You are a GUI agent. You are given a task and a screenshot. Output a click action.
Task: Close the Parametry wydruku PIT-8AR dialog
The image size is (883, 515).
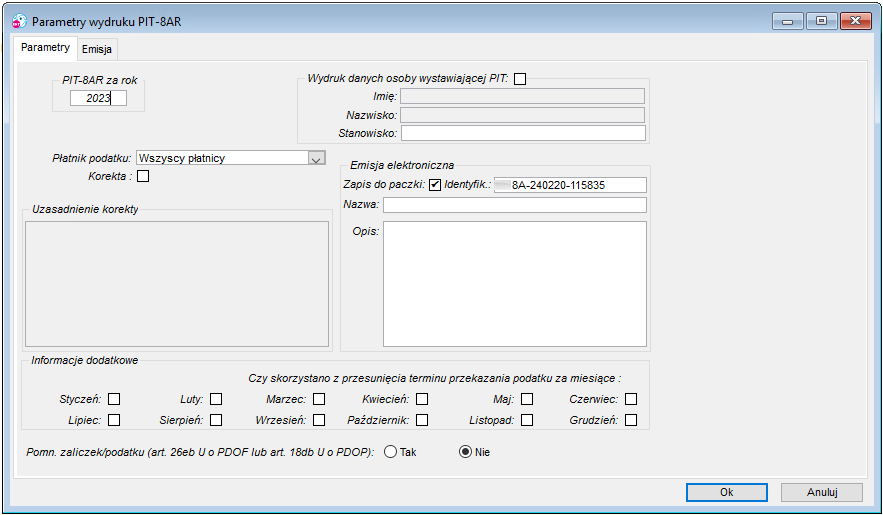(855, 21)
